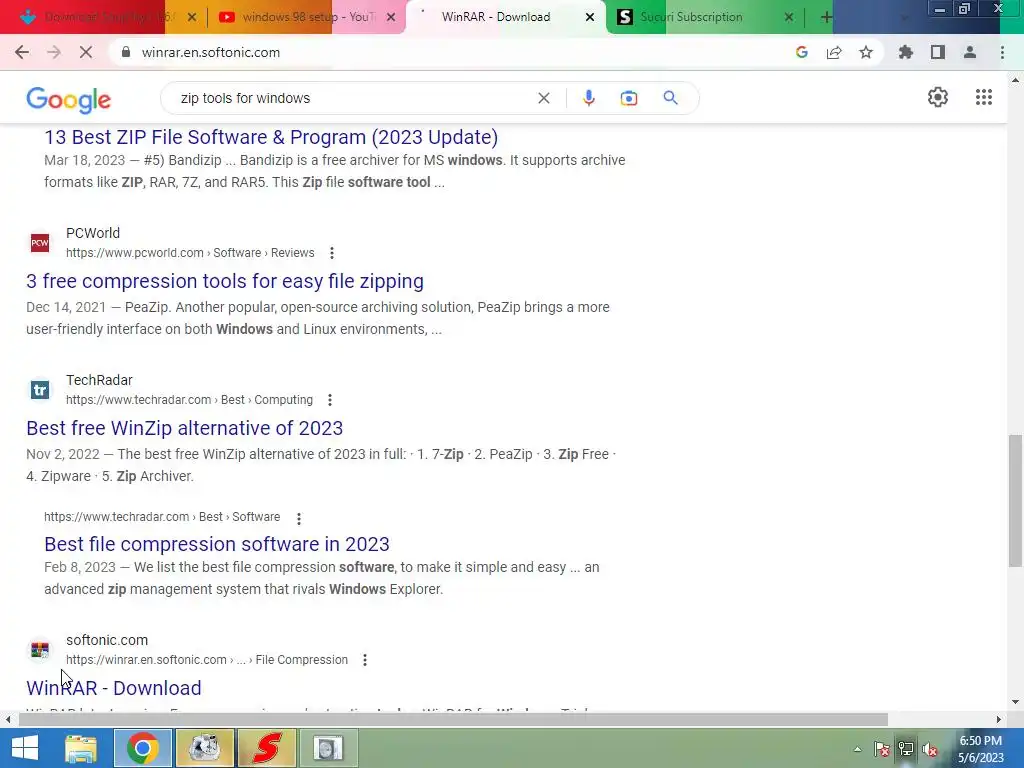Click the Chrome taskbar icon
The width and height of the screenshot is (1024, 768).
pyautogui.click(x=143, y=748)
